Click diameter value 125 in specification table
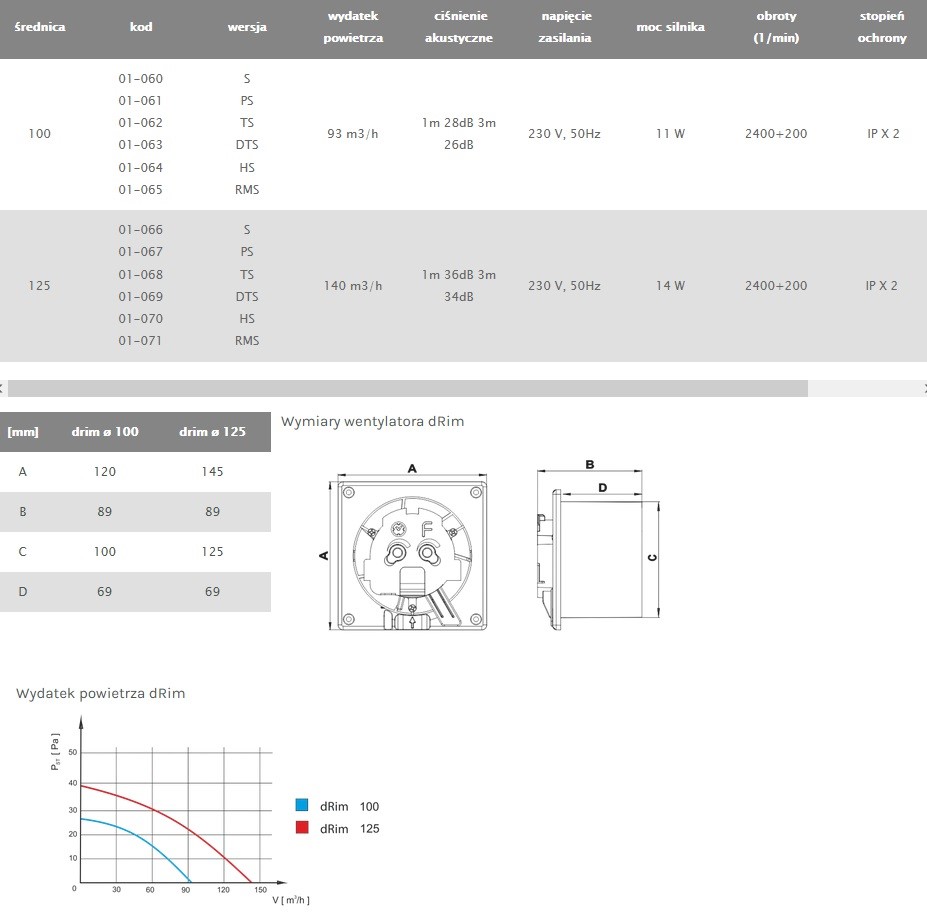 tap(40, 286)
